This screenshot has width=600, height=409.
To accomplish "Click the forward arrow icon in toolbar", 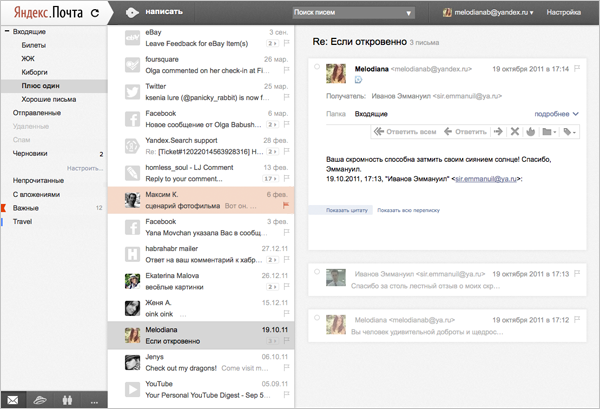I will [498, 132].
